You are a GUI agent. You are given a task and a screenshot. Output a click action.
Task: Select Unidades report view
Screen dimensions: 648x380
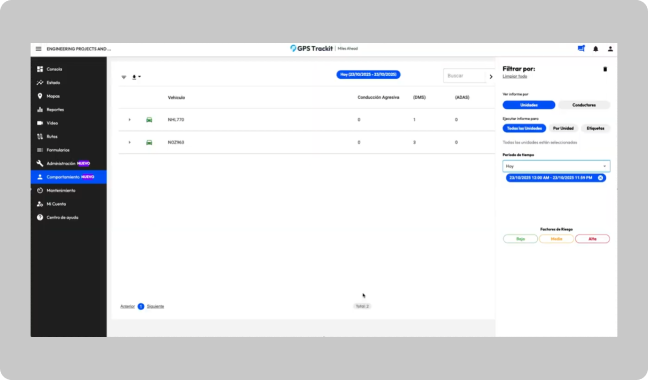click(x=529, y=105)
